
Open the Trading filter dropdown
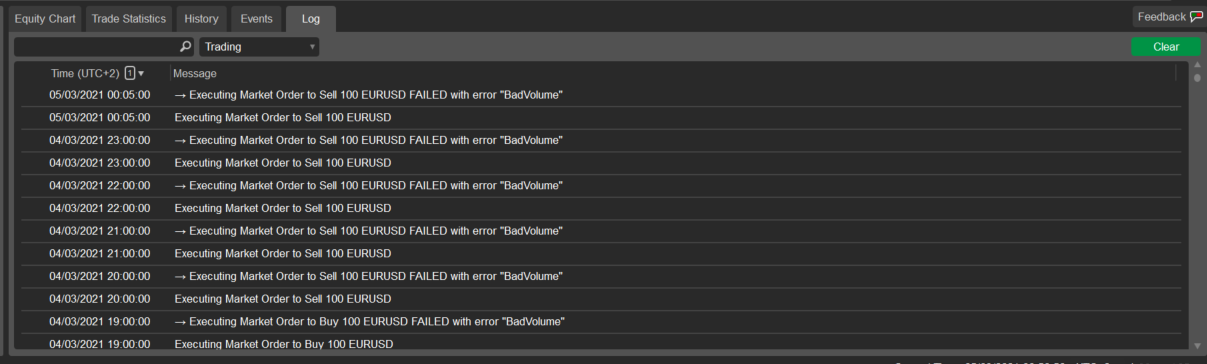(x=259, y=47)
